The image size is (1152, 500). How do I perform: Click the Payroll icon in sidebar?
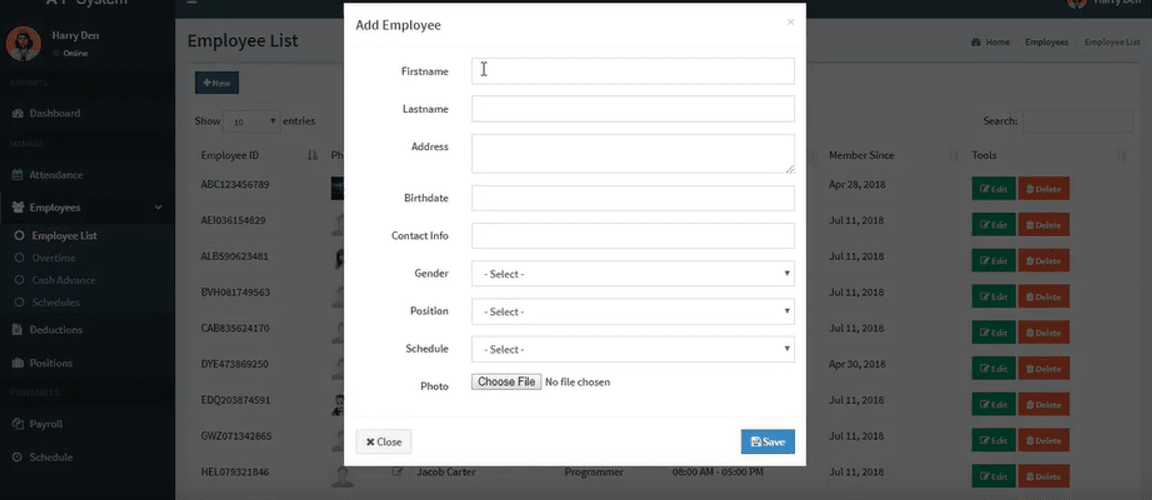18,424
